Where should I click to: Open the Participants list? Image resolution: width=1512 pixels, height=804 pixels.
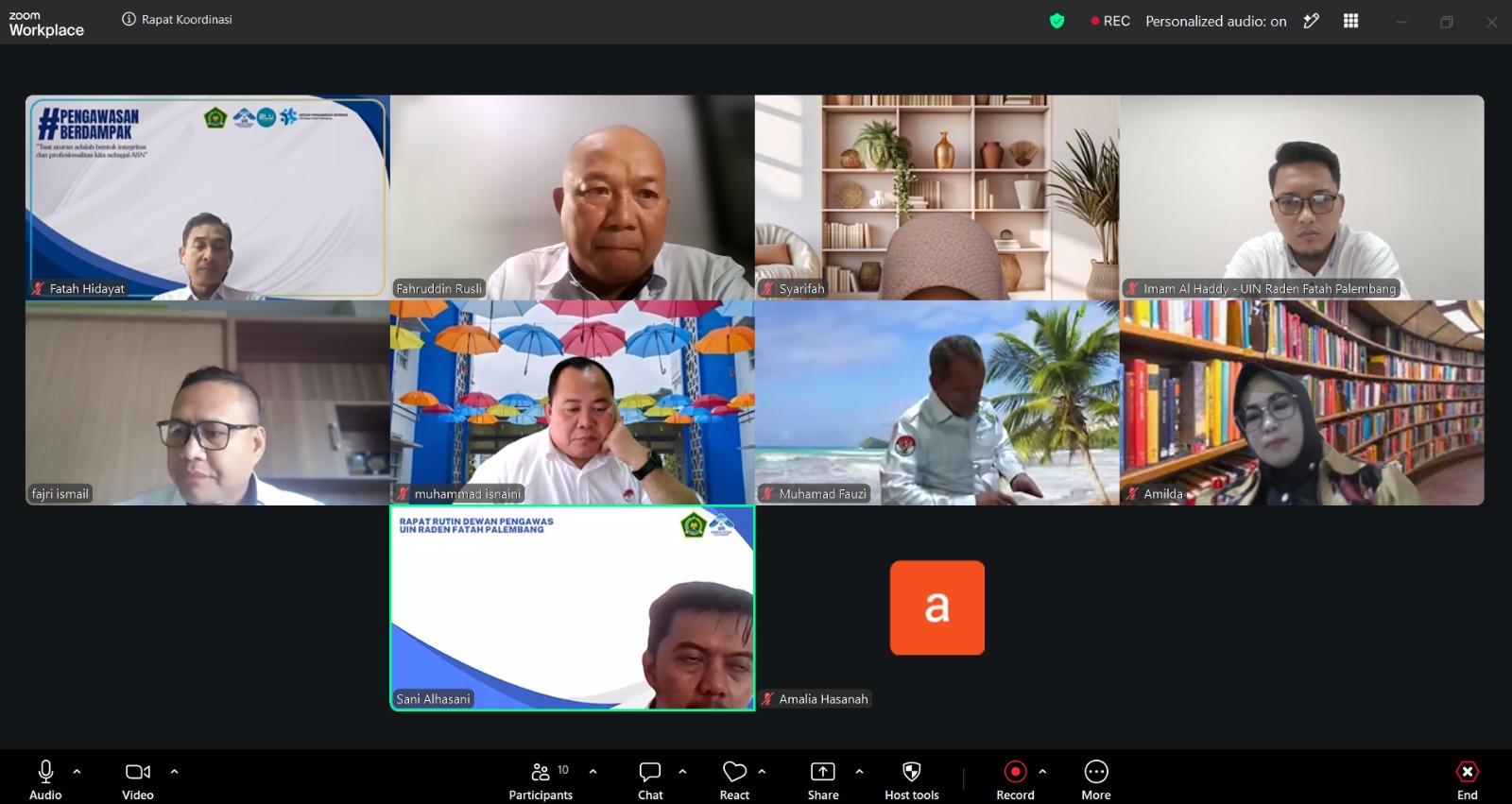[541, 780]
